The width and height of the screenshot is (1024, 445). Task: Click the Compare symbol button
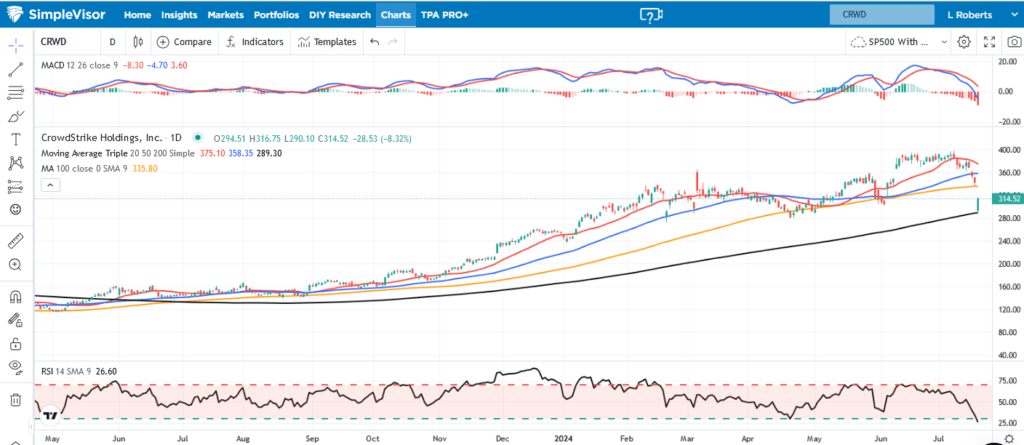click(184, 42)
